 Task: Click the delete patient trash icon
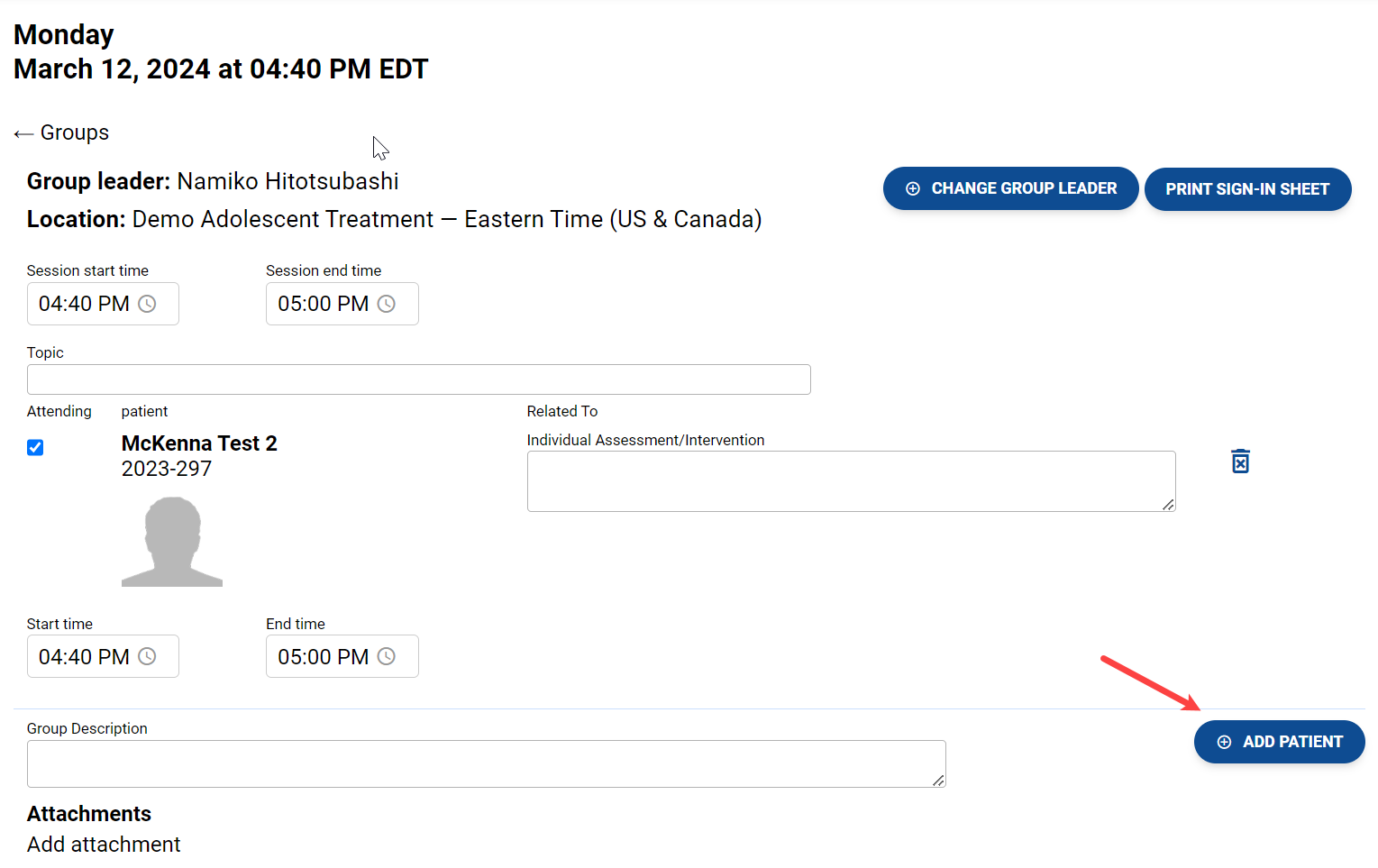coord(1240,461)
